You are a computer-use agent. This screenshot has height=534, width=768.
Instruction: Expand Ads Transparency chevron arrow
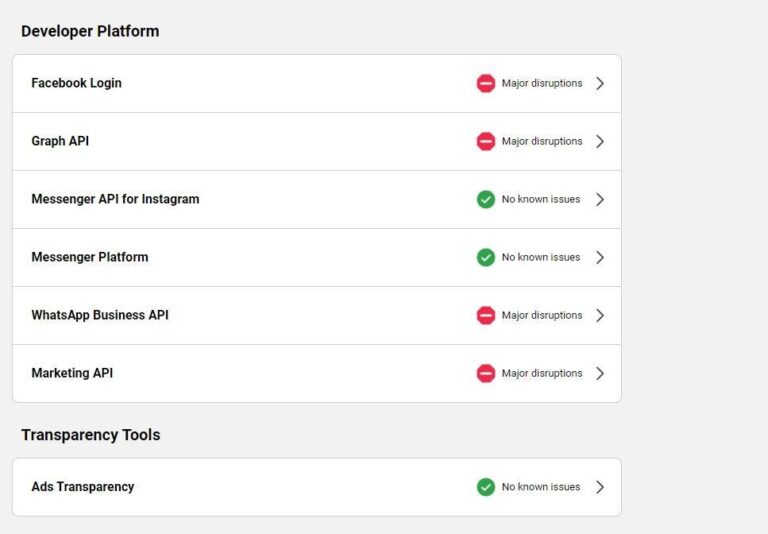coord(600,487)
